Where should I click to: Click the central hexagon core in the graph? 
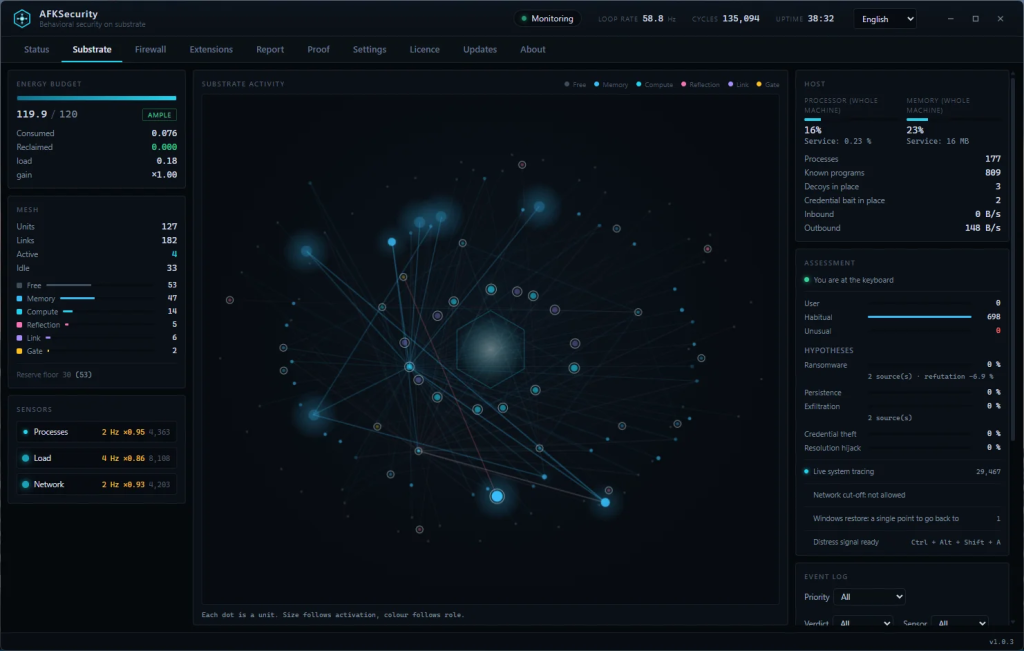490,349
